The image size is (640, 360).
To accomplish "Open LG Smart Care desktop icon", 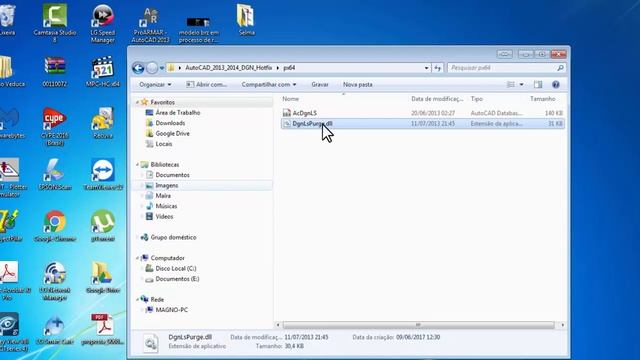I will pyautogui.click(x=54, y=330).
